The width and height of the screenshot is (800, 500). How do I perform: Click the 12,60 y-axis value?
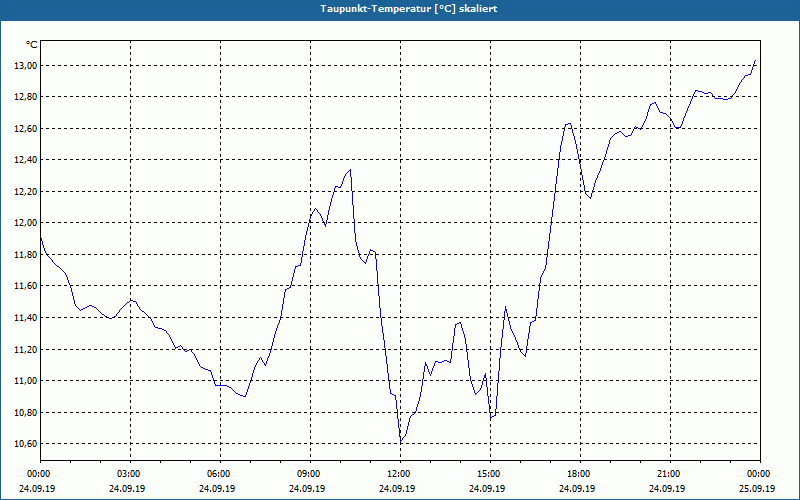[25, 129]
